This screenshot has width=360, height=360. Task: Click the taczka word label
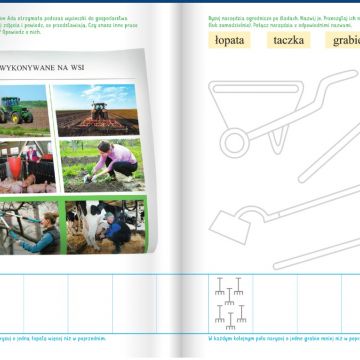[x=288, y=40]
